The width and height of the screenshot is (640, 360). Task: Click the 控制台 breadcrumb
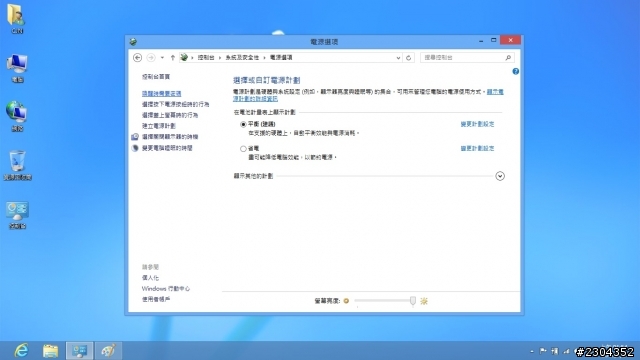pos(206,58)
